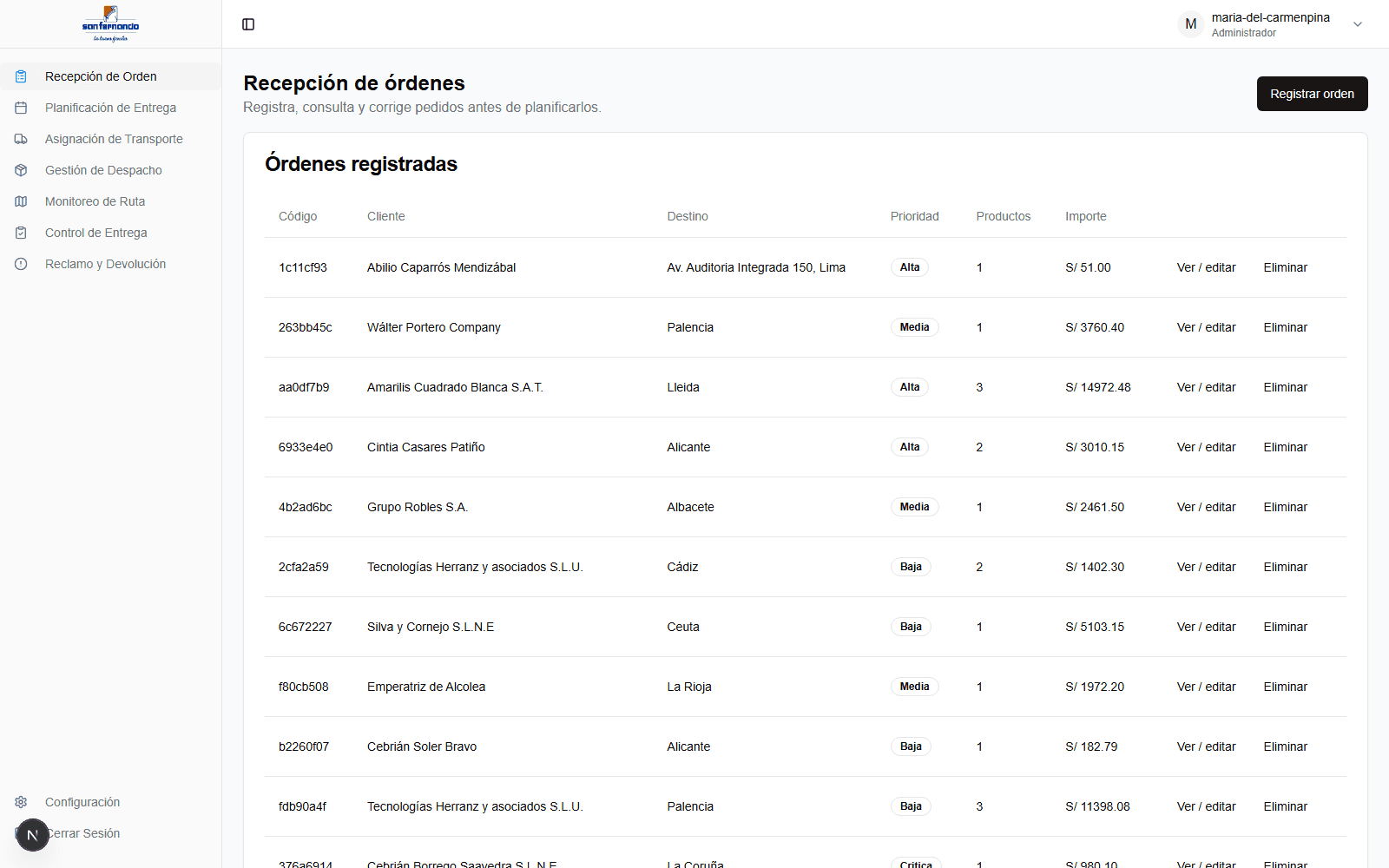Click the round N badge at bottom left
Image resolution: width=1389 pixels, height=868 pixels.
(33, 835)
